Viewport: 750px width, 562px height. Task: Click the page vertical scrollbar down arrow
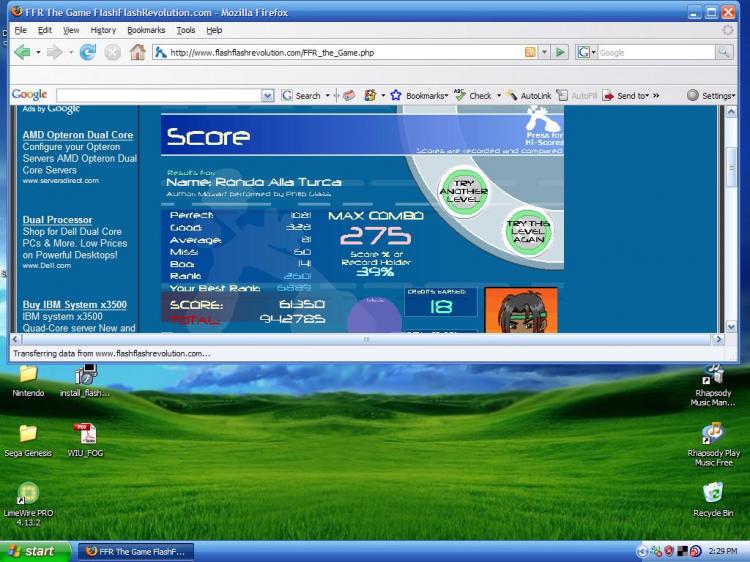731,327
